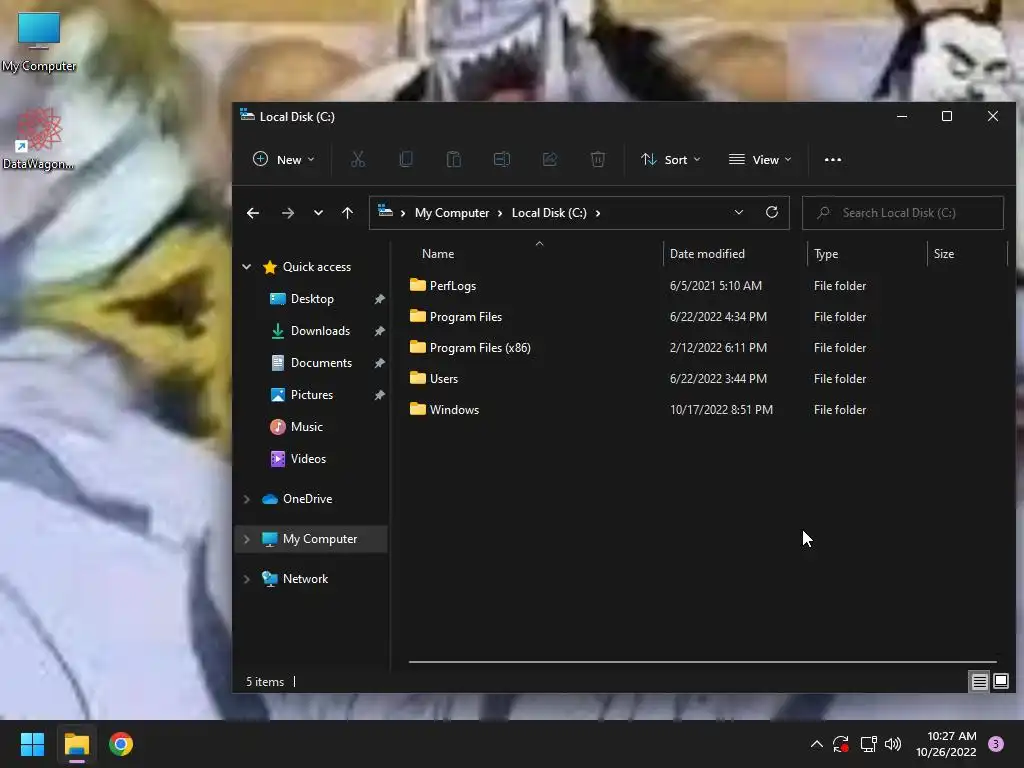Select OneDrive in navigation pane
Image resolution: width=1024 pixels, height=768 pixels.
(x=307, y=499)
